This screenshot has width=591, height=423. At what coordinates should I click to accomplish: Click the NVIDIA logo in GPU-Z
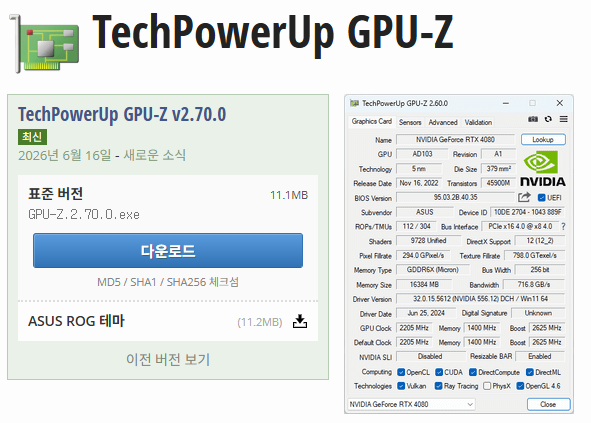pos(543,169)
